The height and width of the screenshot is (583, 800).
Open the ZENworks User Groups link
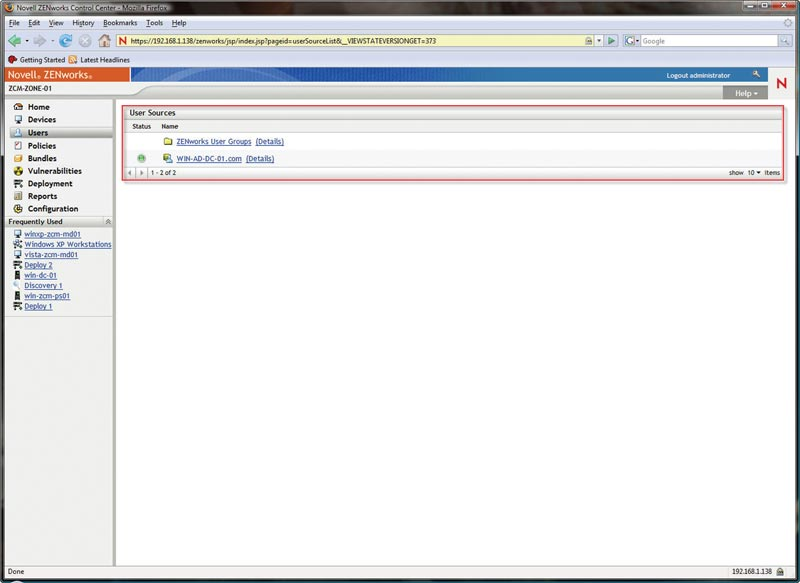214,141
